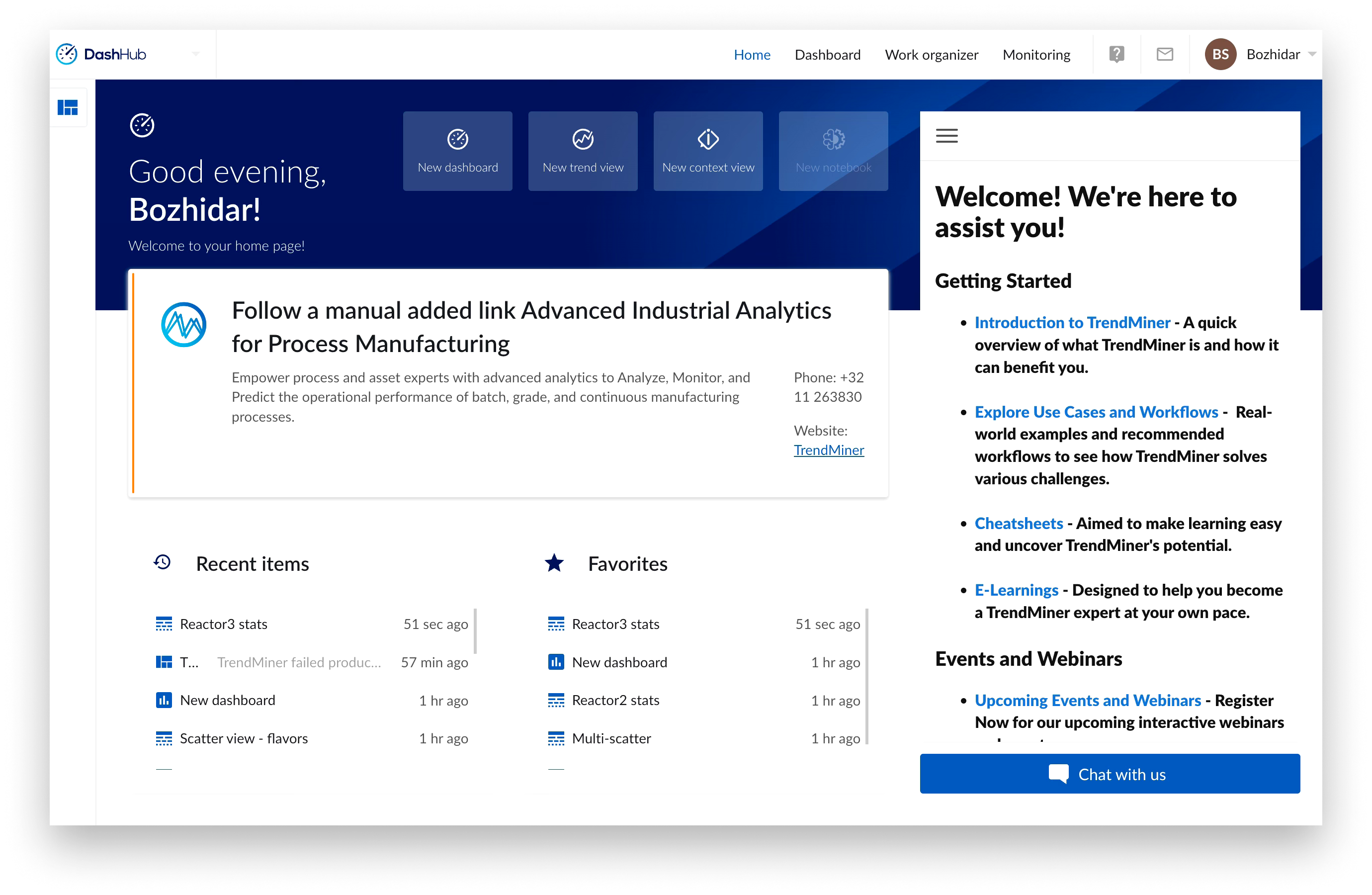Open the Work organizer menu item
The image size is (1372, 895).
point(931,55)
